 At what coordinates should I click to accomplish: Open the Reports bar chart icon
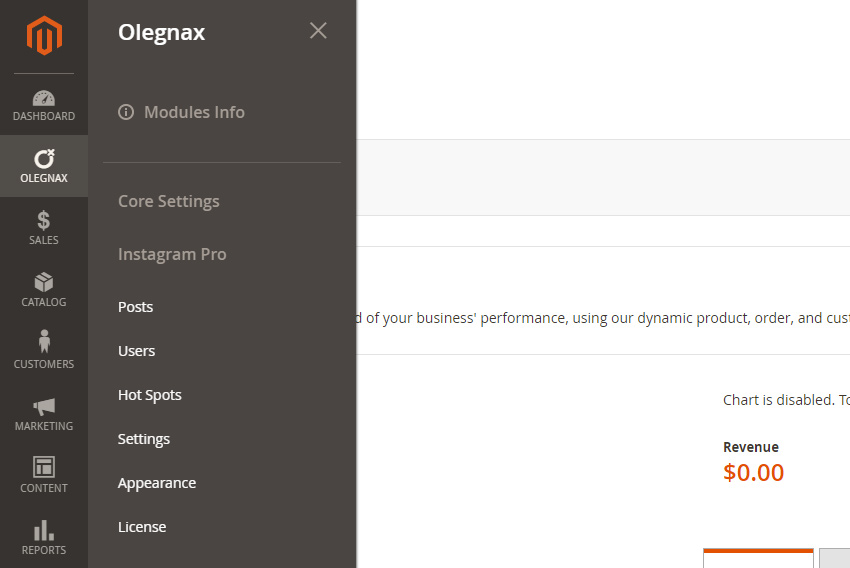pyautogui.click(x=44, y=531)
